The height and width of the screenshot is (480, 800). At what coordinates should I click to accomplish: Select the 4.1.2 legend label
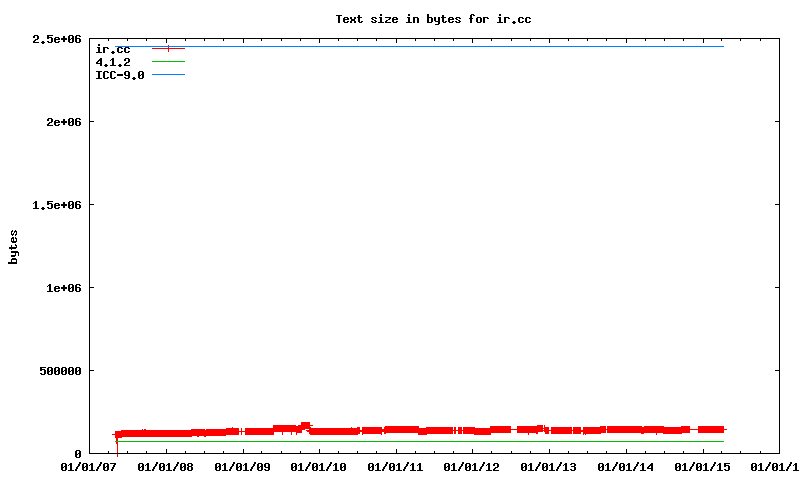tap(115, 62)
